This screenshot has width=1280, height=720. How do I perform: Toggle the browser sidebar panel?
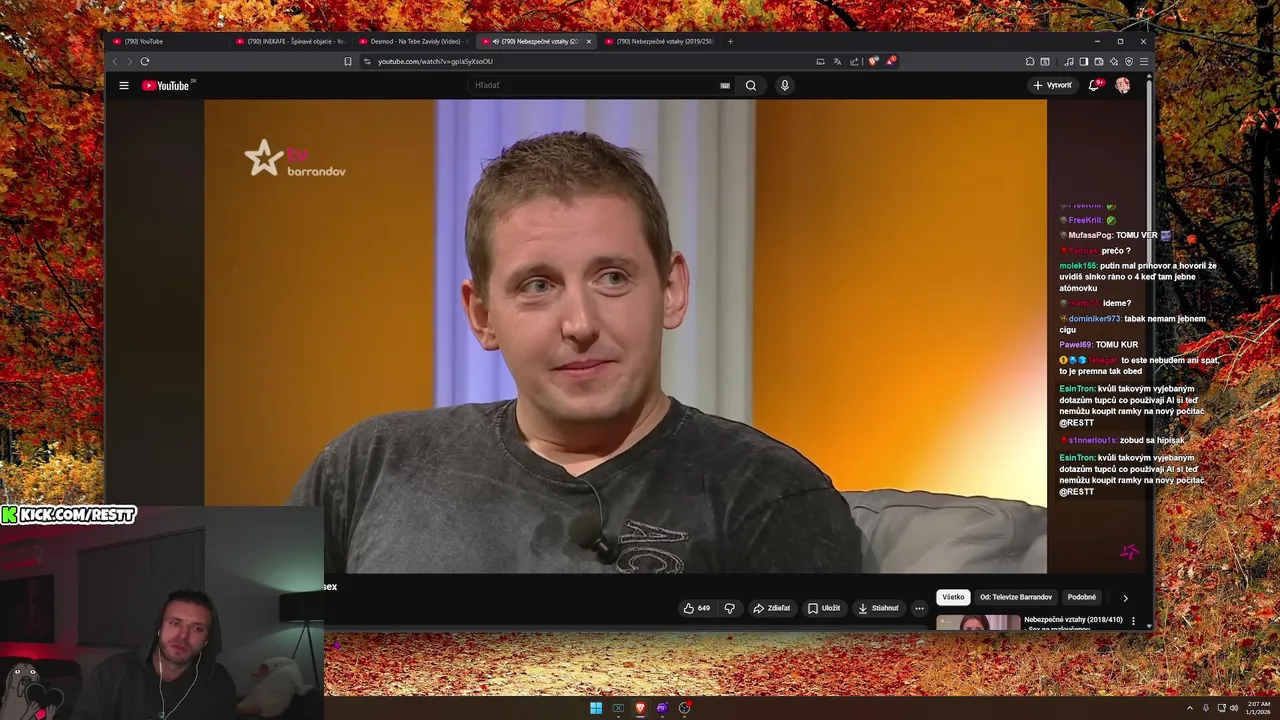click(1084, 61)
